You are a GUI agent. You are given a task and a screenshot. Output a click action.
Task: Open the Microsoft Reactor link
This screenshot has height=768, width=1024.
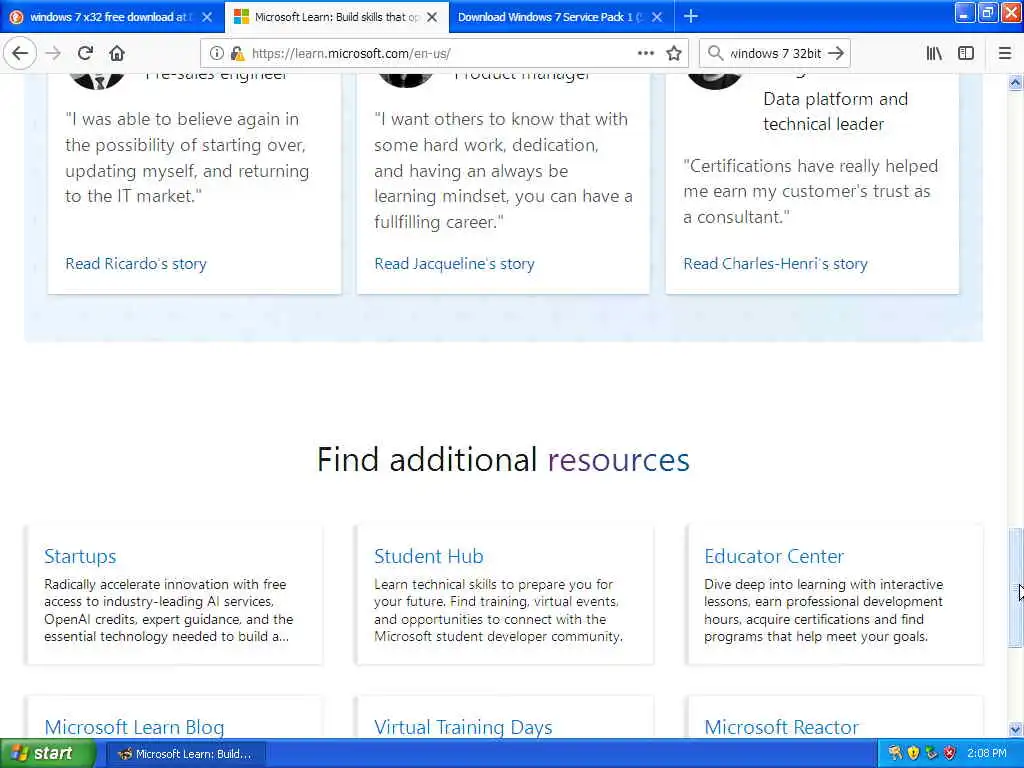(781, 727)
